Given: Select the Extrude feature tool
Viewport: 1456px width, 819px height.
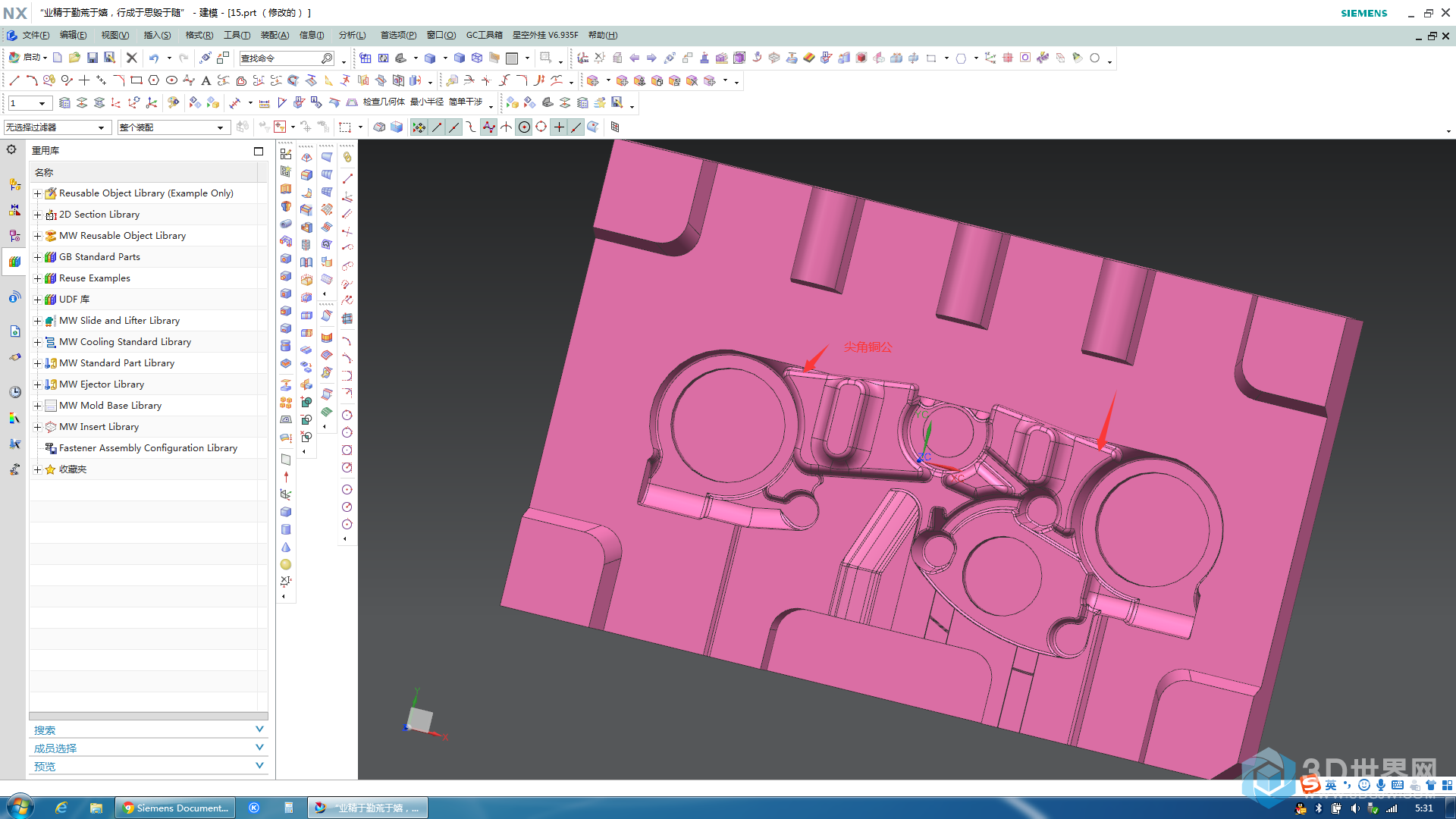Looking at the screenshot, I should (286, 189).
